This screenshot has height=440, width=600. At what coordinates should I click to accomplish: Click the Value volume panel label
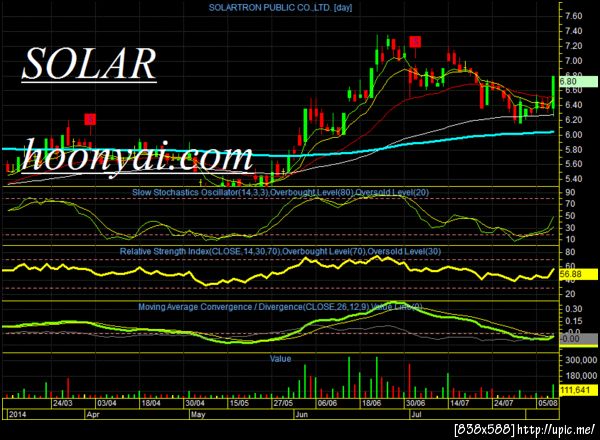pos(280,359)
